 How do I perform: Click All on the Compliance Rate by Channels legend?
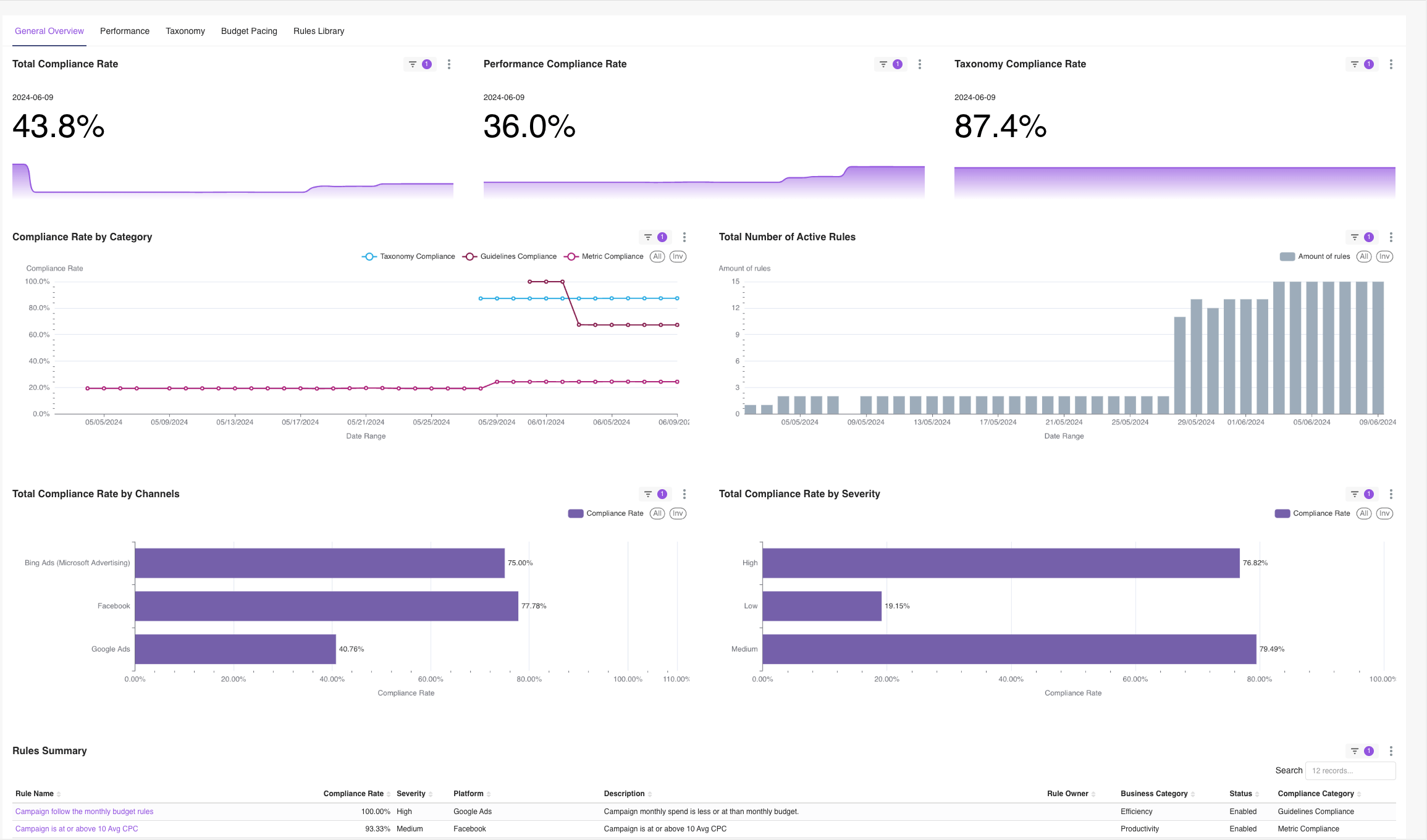(x=657, y=513)
